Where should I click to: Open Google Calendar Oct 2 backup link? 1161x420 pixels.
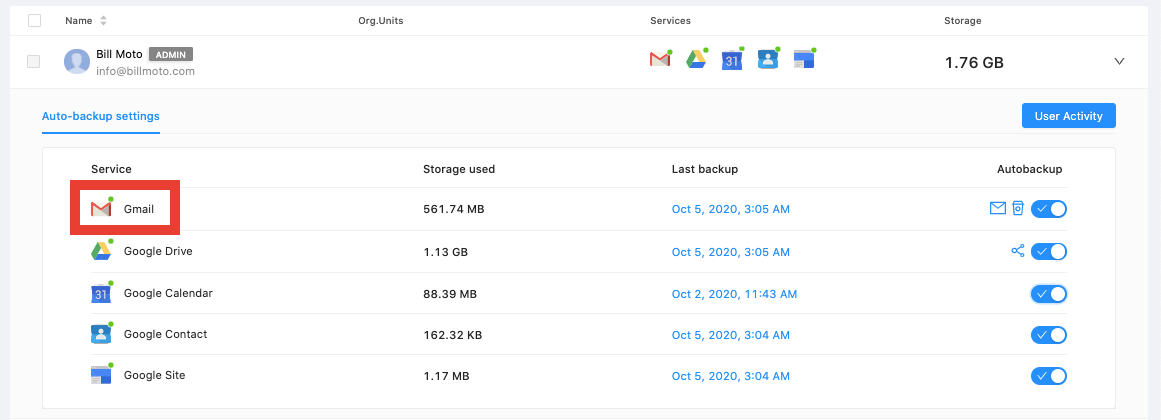click(734, 294)
